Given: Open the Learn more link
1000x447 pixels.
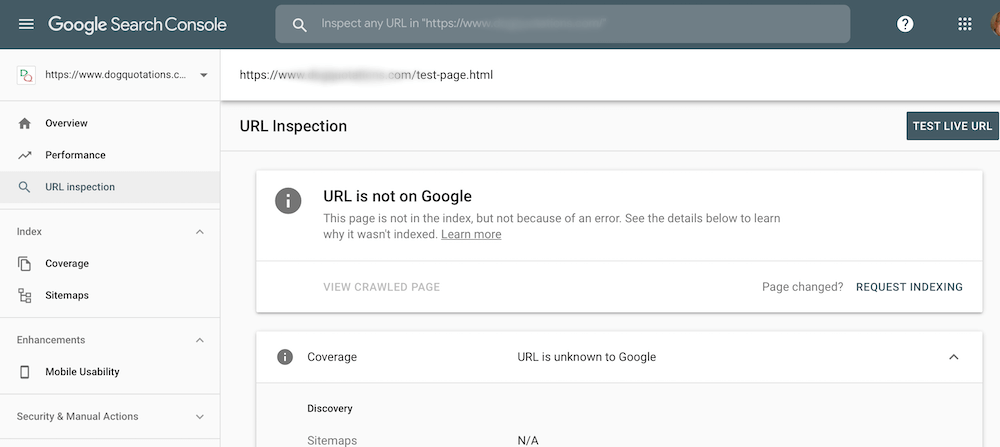Looking at the screenshot, I should click(471, 234).
